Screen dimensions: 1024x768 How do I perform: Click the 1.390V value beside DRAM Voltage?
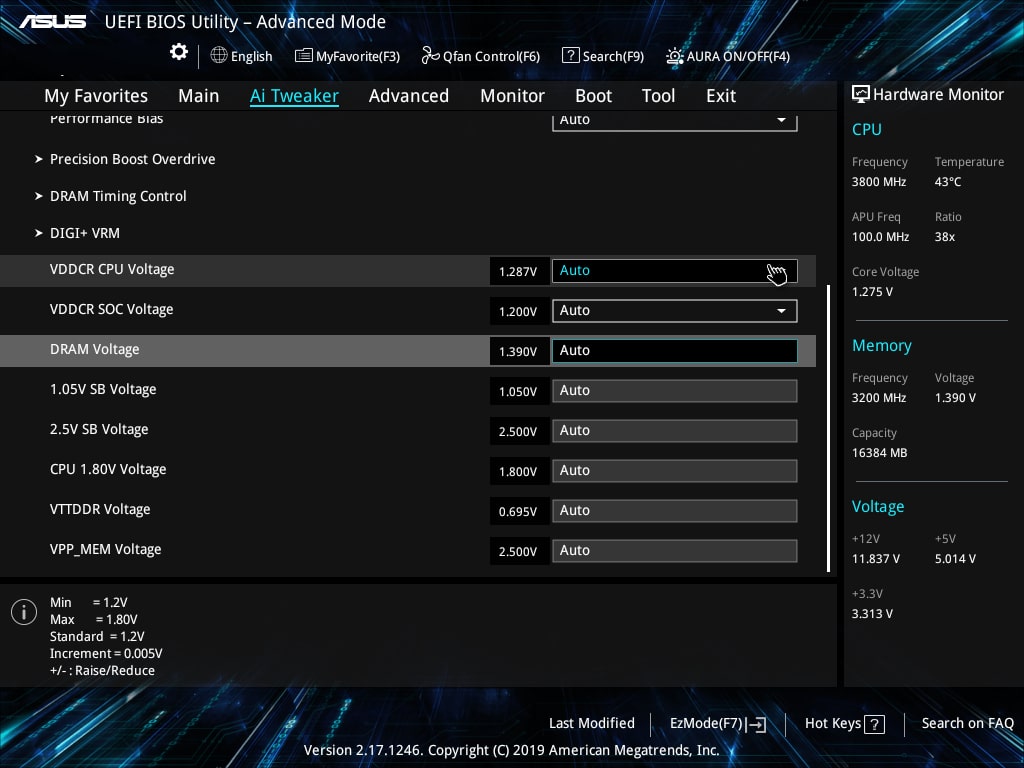click(x=519, y=351)
